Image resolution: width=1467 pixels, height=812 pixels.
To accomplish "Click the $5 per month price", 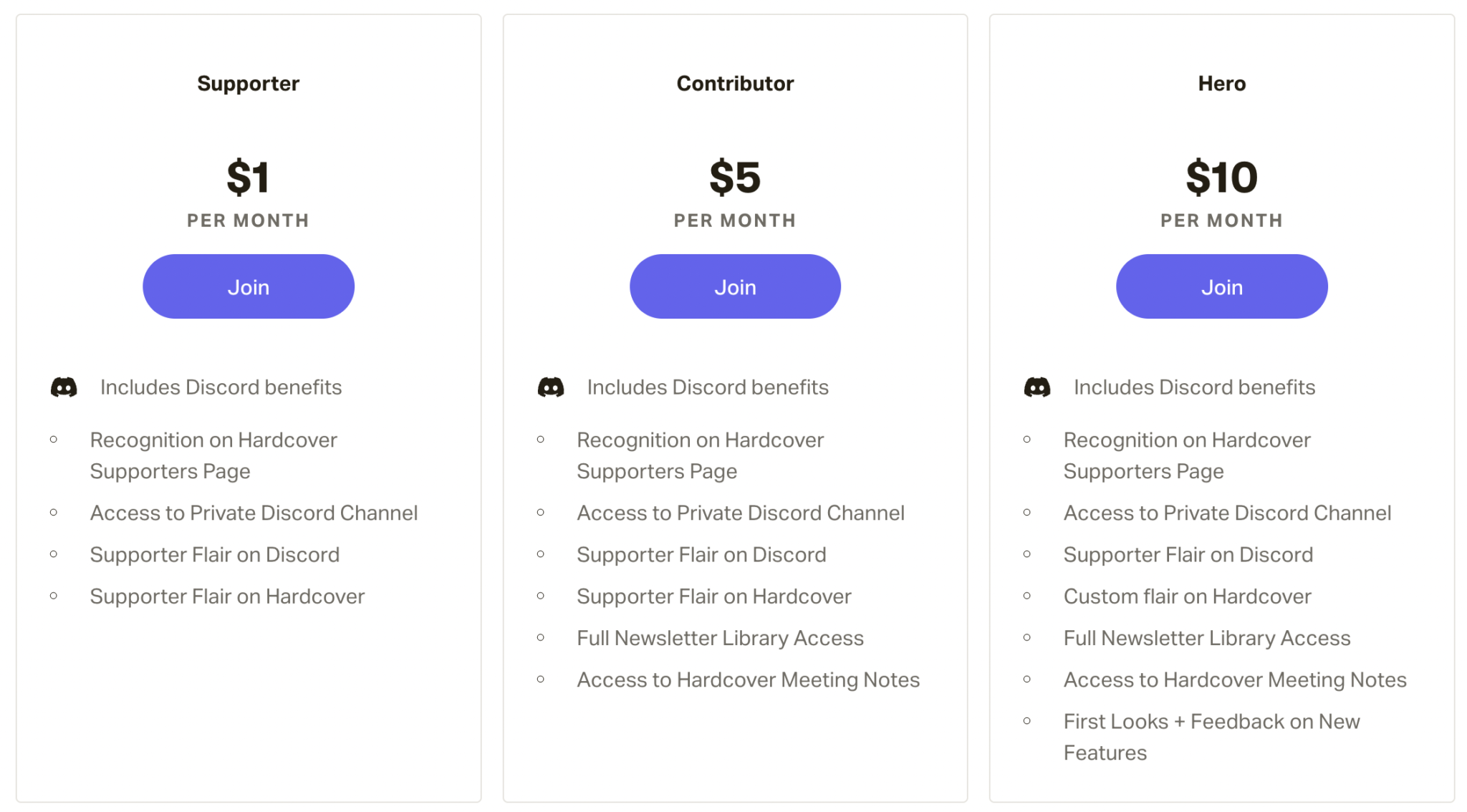I will tap(735, 178).
